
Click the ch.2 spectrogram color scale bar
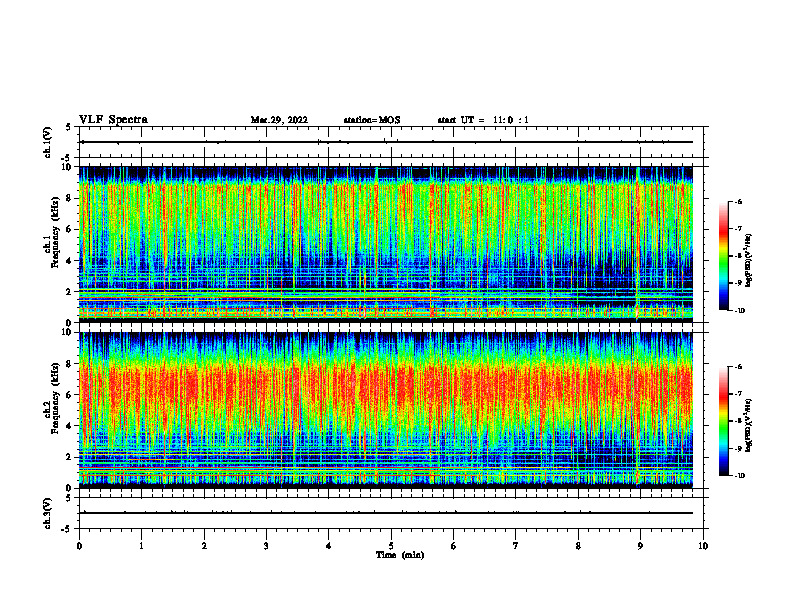coord(724,421)
